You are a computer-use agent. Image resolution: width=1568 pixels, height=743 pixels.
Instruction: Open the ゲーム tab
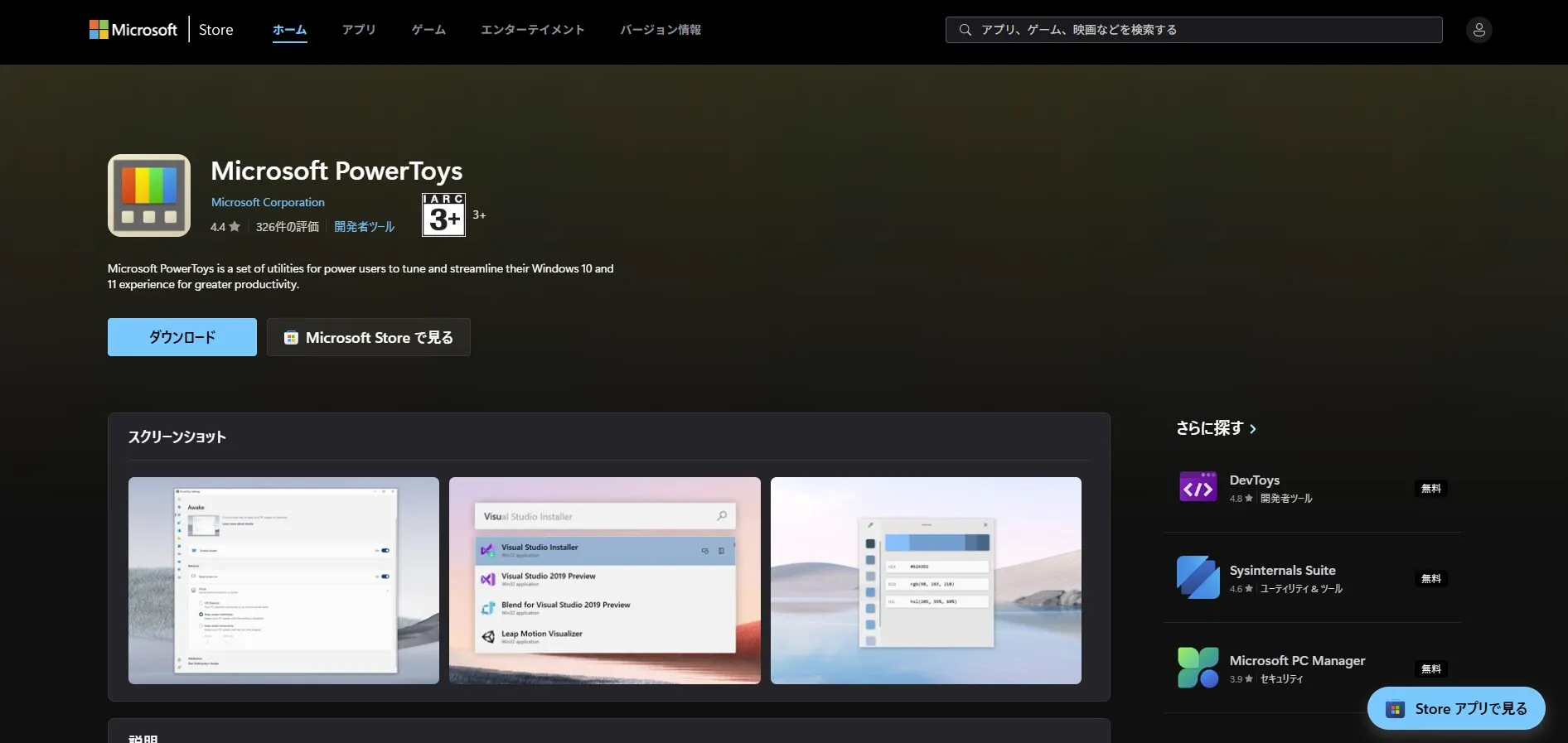click(428, 30)
